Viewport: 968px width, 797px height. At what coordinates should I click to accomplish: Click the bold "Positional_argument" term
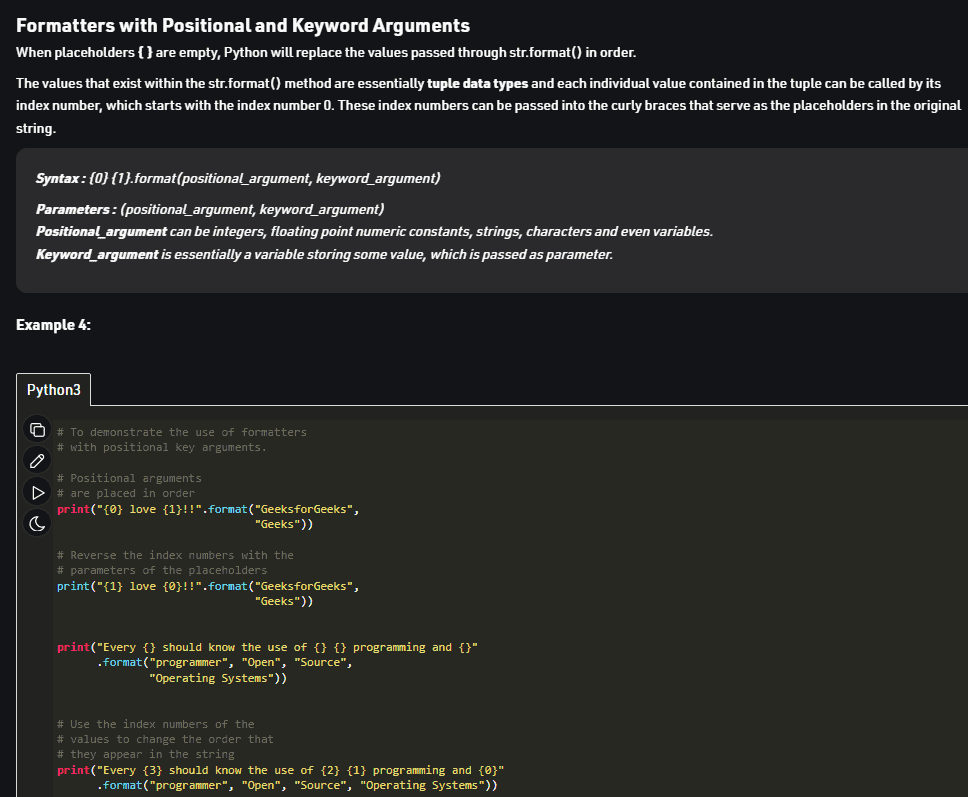101,232
